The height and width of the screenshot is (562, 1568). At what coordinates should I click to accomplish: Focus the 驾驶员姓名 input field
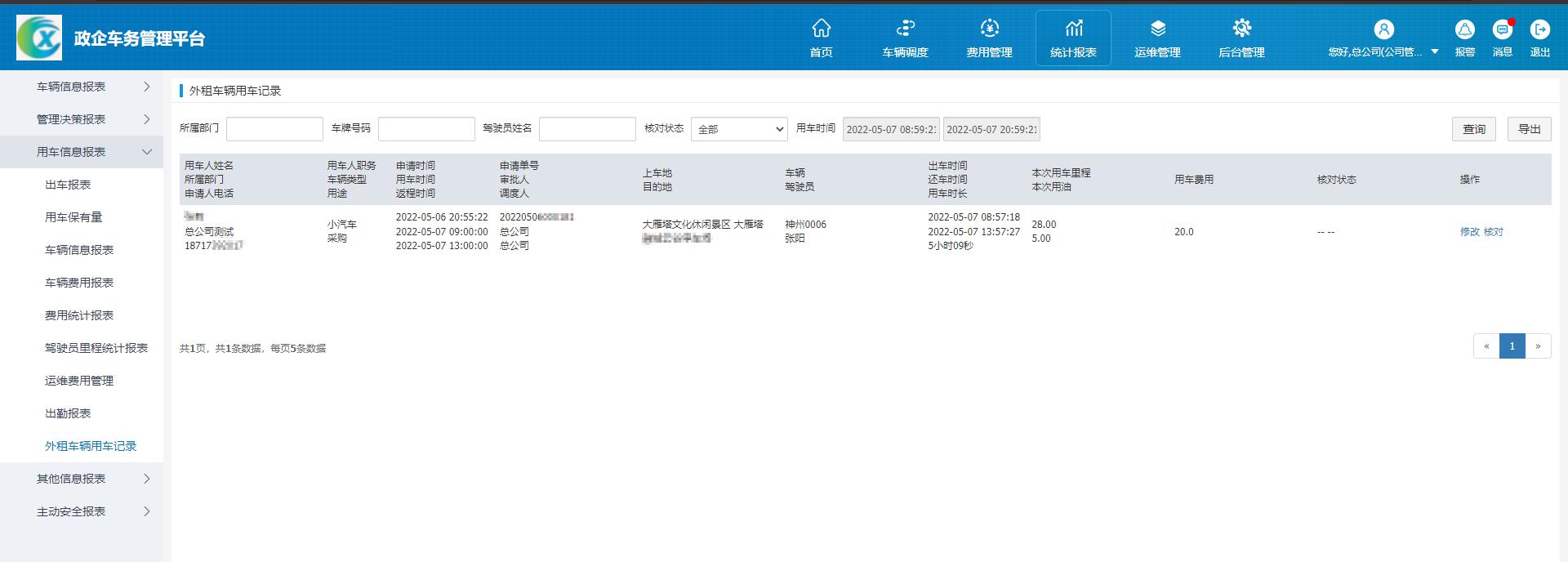coord(587,129)
